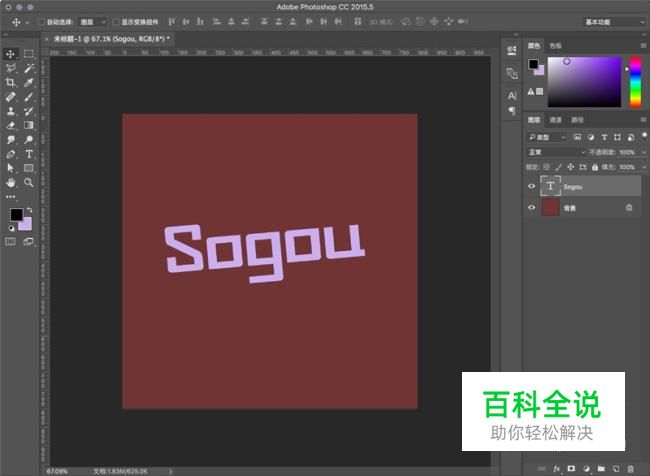This screenshot has height=476, width=650.
Task: Open the Character panel from the dock
Action: [512, 96]
